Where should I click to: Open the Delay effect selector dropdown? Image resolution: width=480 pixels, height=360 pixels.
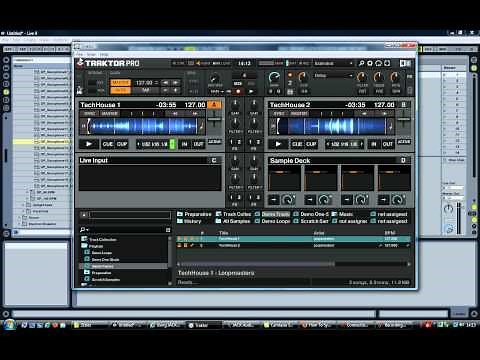pyautogui.click(x=333, y=76)
